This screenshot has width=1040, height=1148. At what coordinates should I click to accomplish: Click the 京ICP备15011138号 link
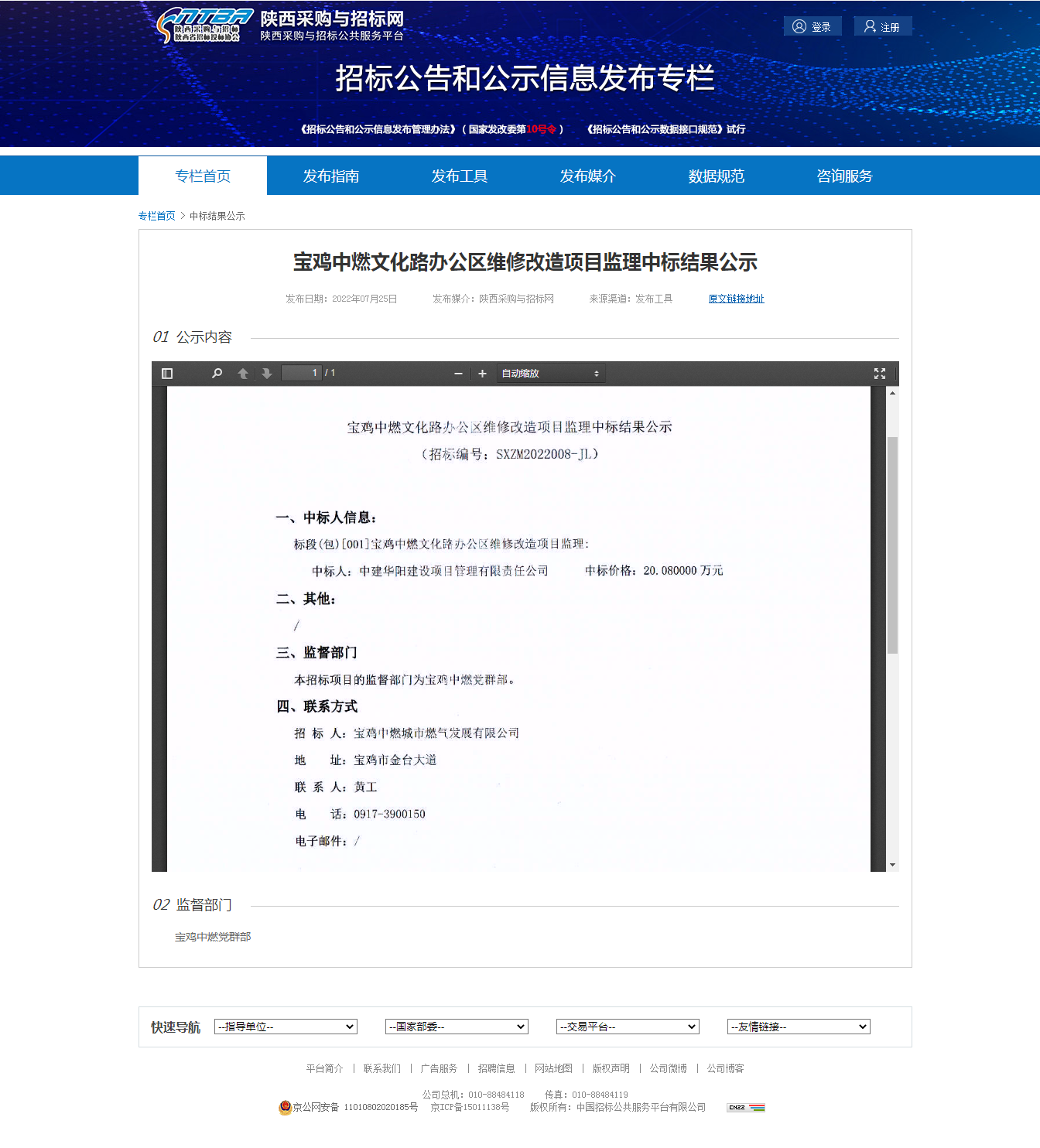pos(470,1107)
